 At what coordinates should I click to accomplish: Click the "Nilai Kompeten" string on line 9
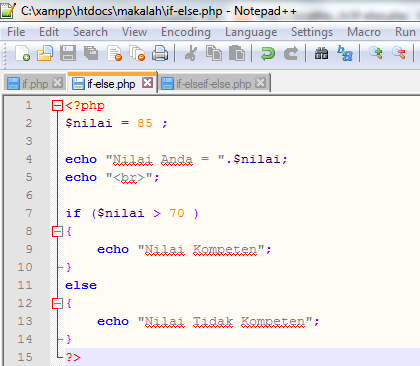(201, 249)
